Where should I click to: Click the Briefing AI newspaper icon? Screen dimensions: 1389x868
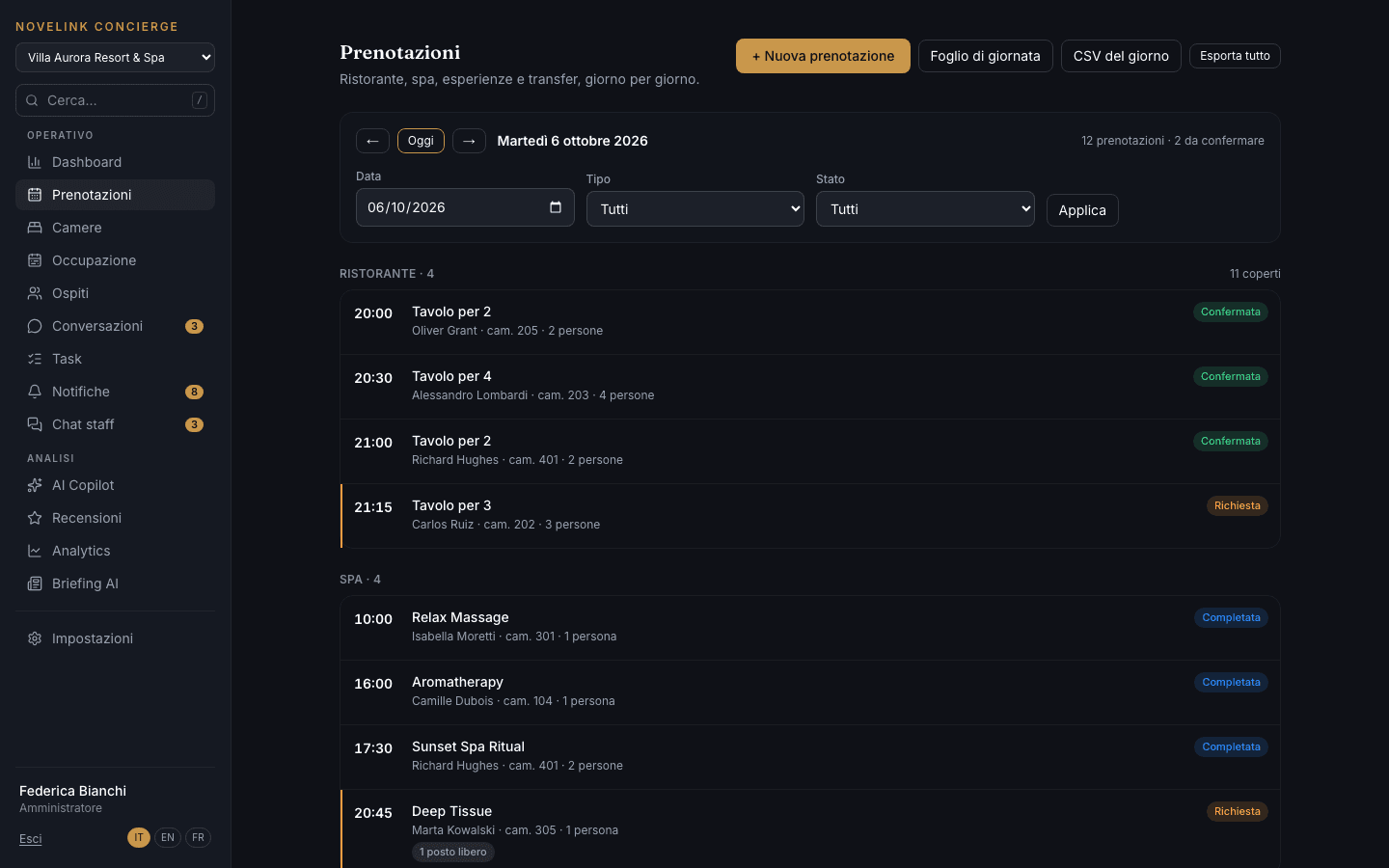click(35, 583)
